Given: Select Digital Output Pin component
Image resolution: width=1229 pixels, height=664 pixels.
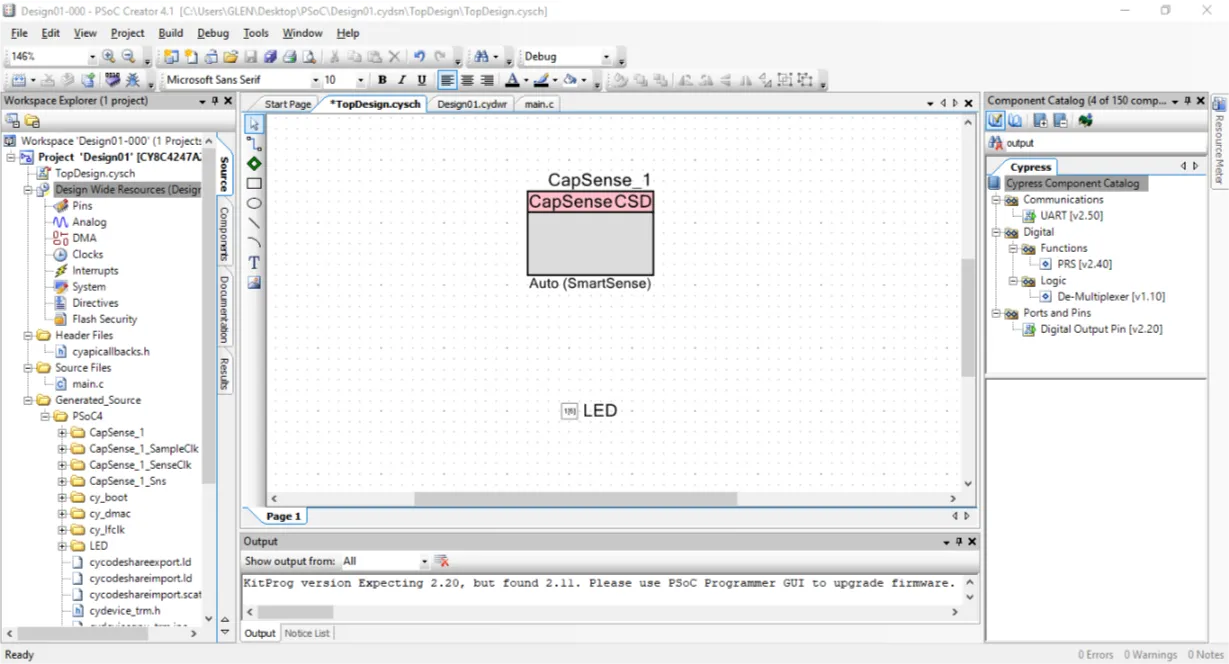Looking at the screenshot, I should [x=1100, y=329].
